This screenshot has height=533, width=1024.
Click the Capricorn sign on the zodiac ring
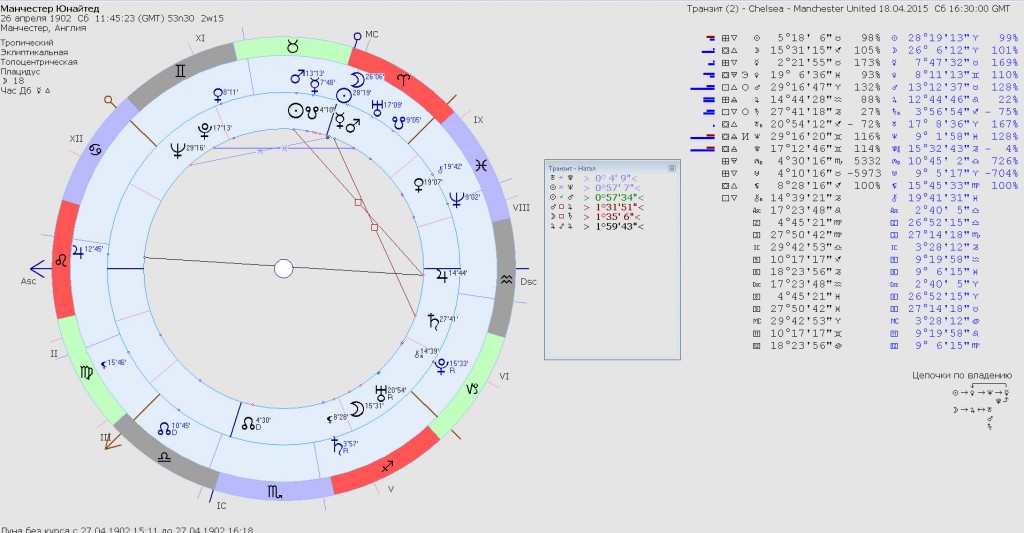coord(472,388)
